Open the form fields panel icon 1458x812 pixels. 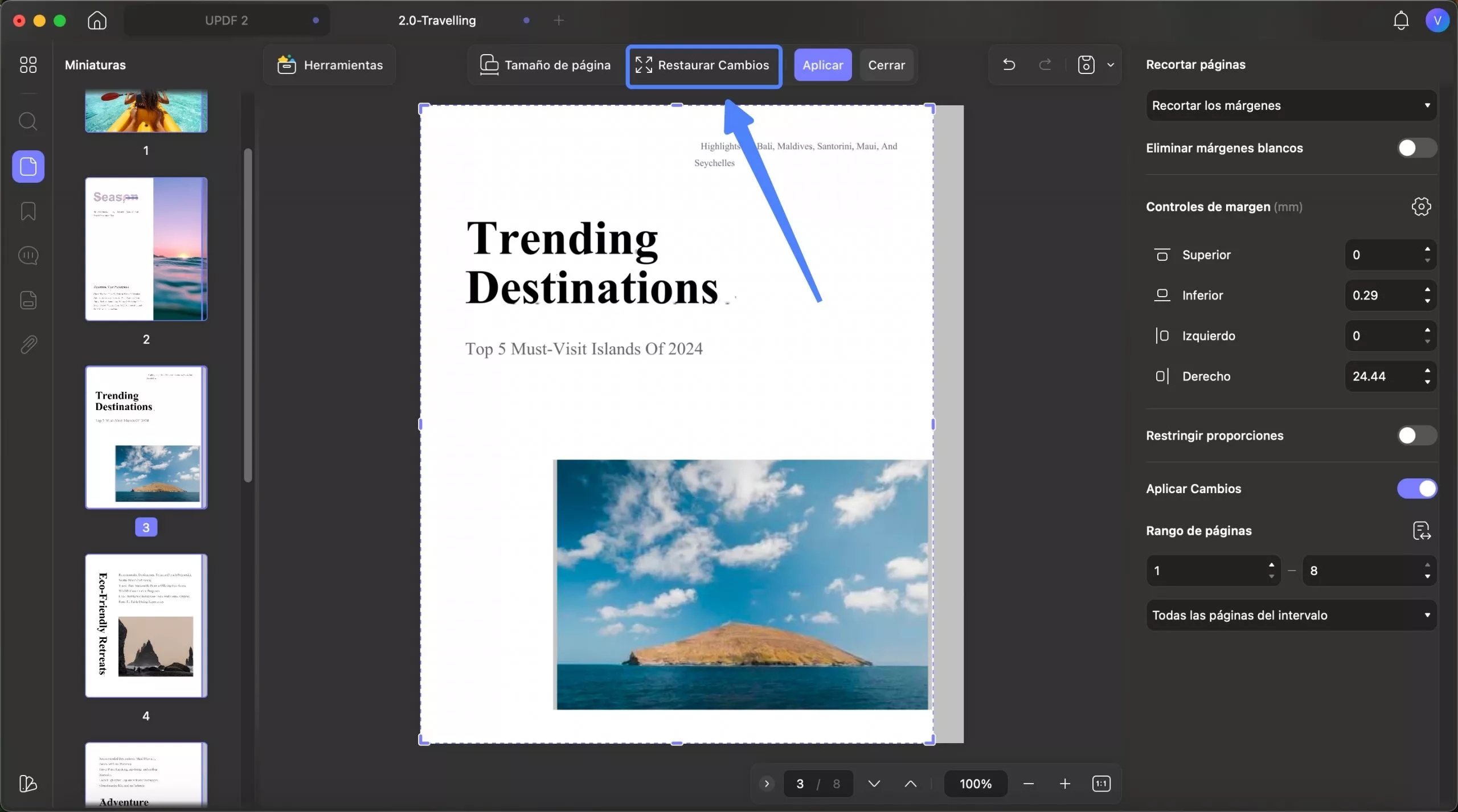(28, 300)
